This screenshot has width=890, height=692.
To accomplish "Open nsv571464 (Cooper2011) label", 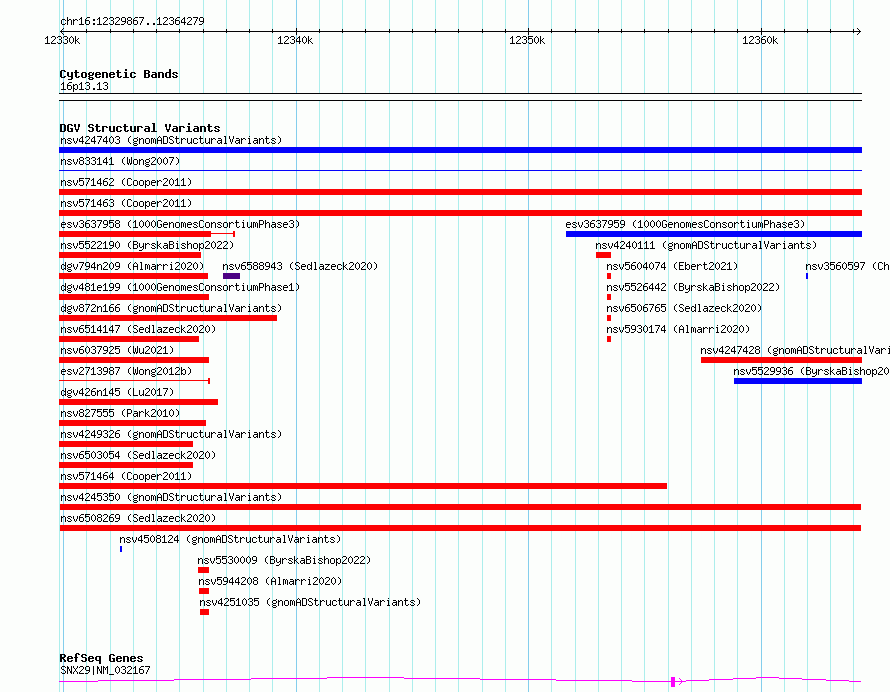I will (126, 476).
